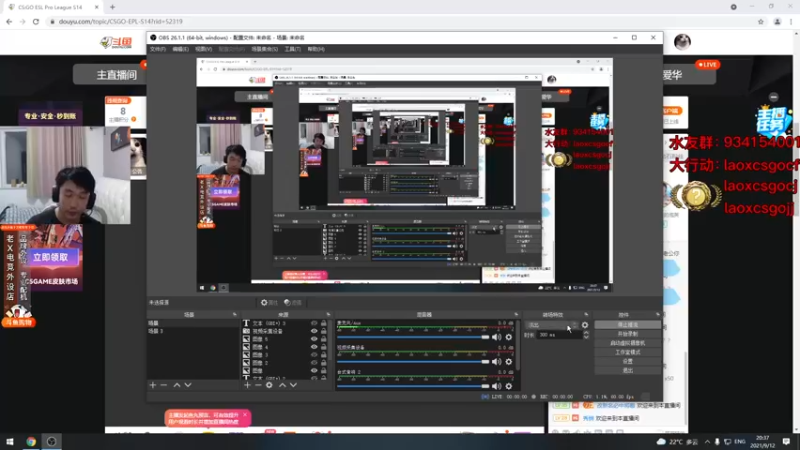
Task: Click 主直播间 tab on Douyu page
Action: (116, 75)
